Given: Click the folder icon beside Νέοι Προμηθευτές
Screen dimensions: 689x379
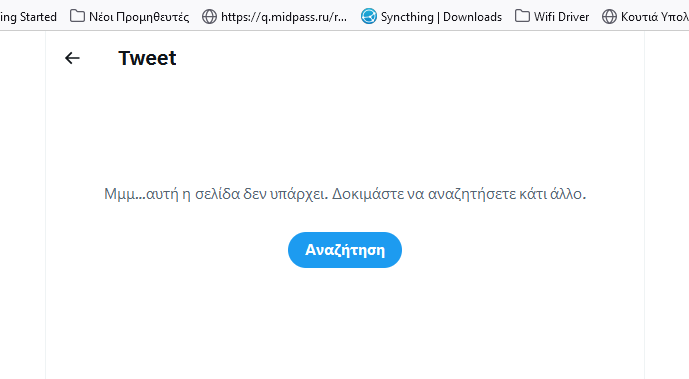Looking at the screenshot, I should coord(77,16).
